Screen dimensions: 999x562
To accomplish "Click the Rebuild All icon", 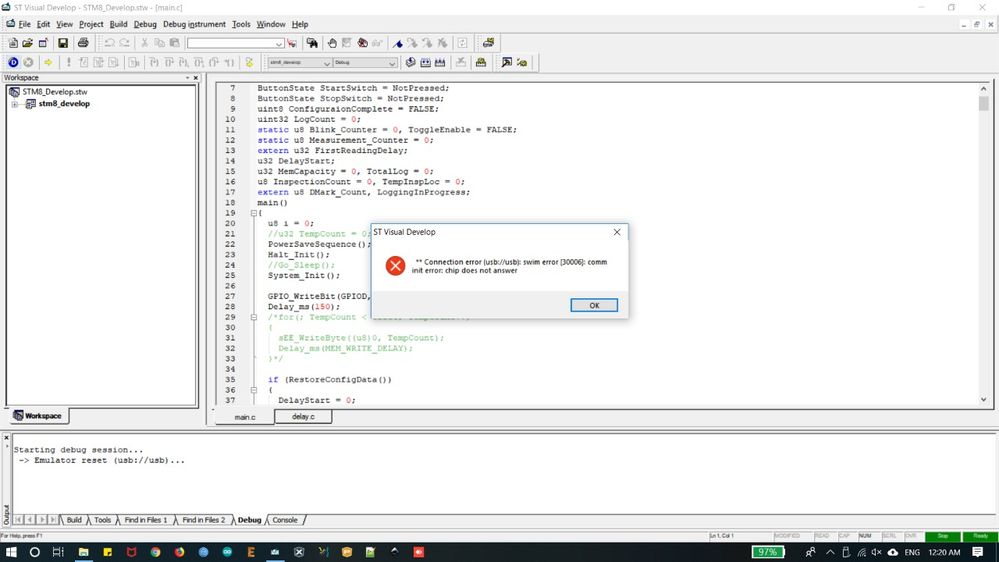I will pos(440,62).
